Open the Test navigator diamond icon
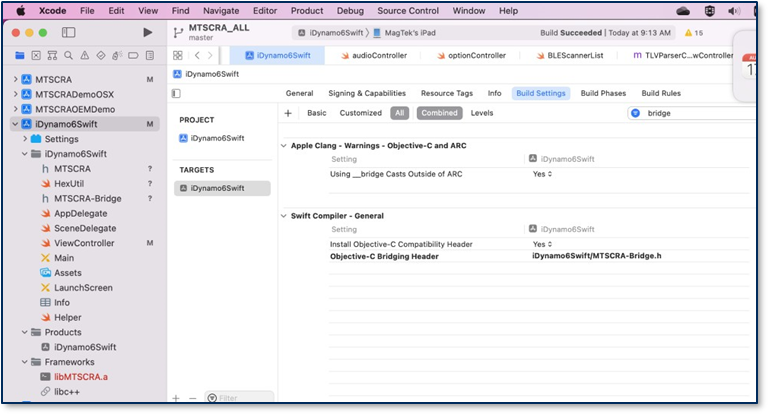This screenshot has height=414, width=768. pos(101,55)
